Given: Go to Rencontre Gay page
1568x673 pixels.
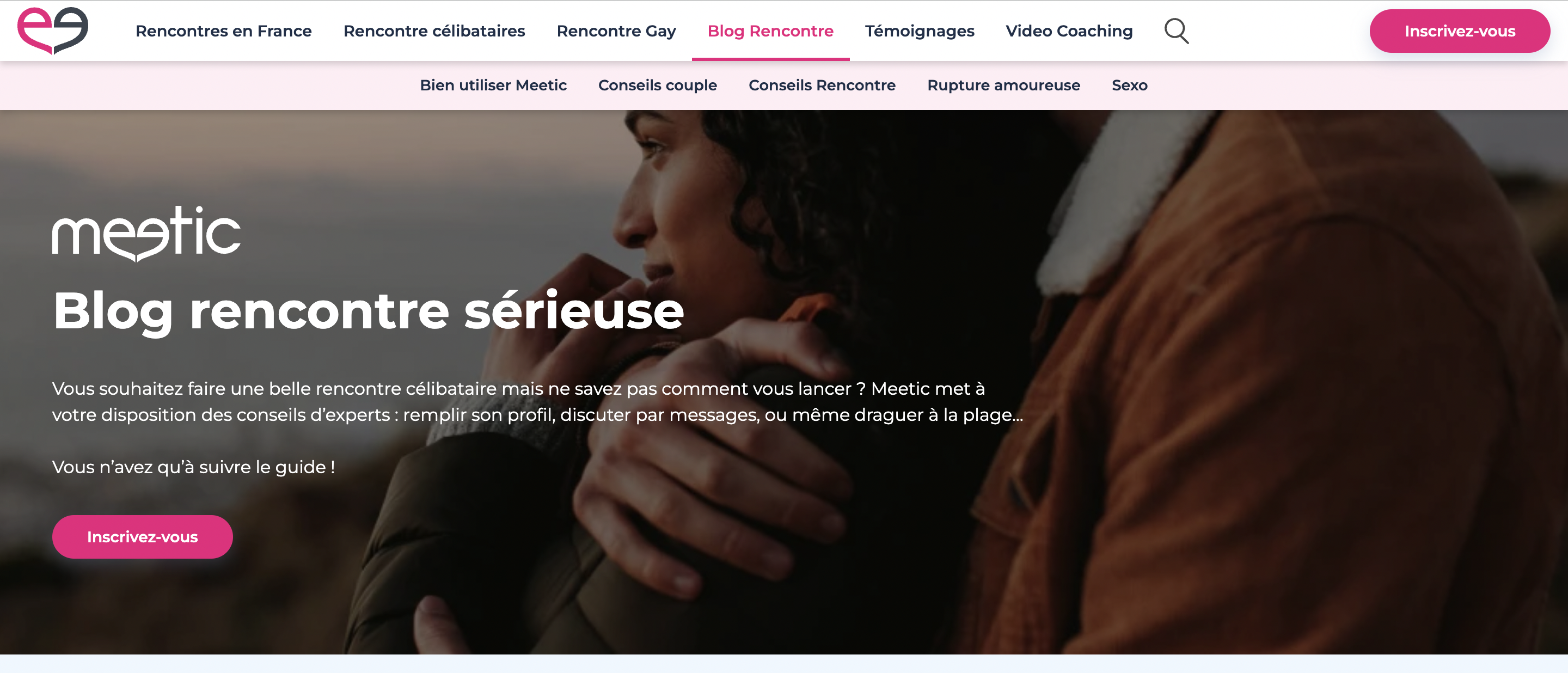Looking at the screenshot, I should click(616, 31).
